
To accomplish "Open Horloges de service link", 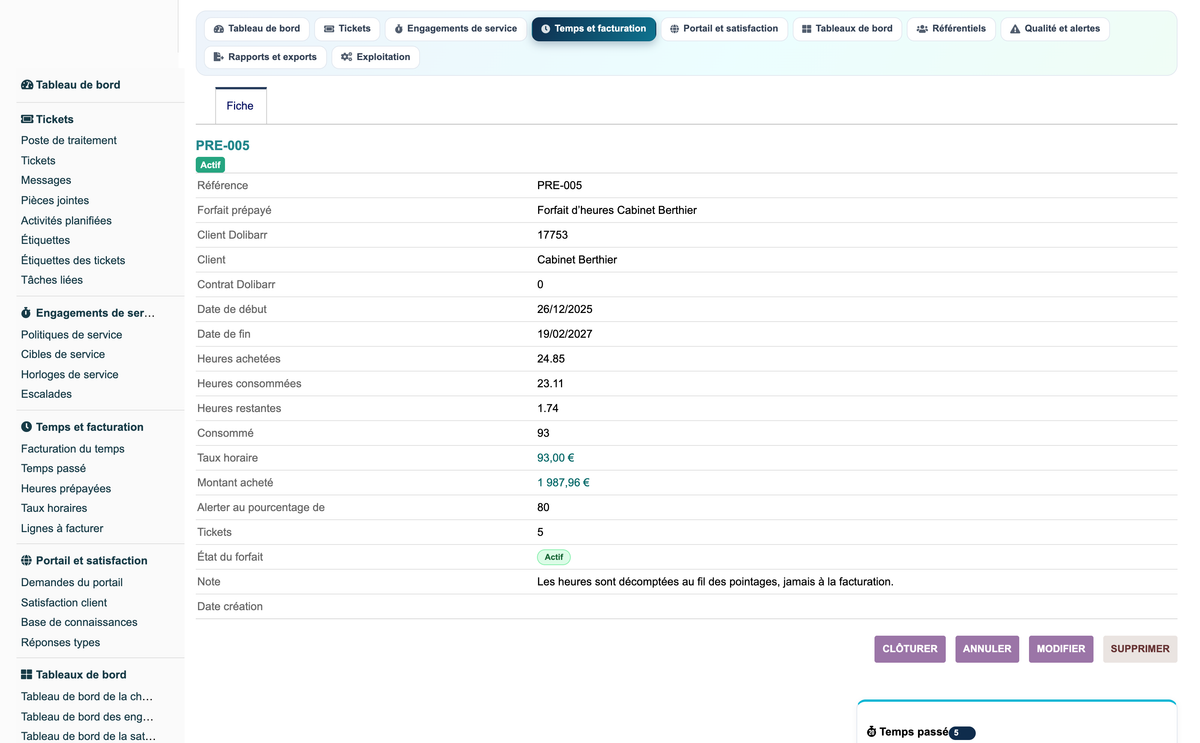I will click(70, 375).
